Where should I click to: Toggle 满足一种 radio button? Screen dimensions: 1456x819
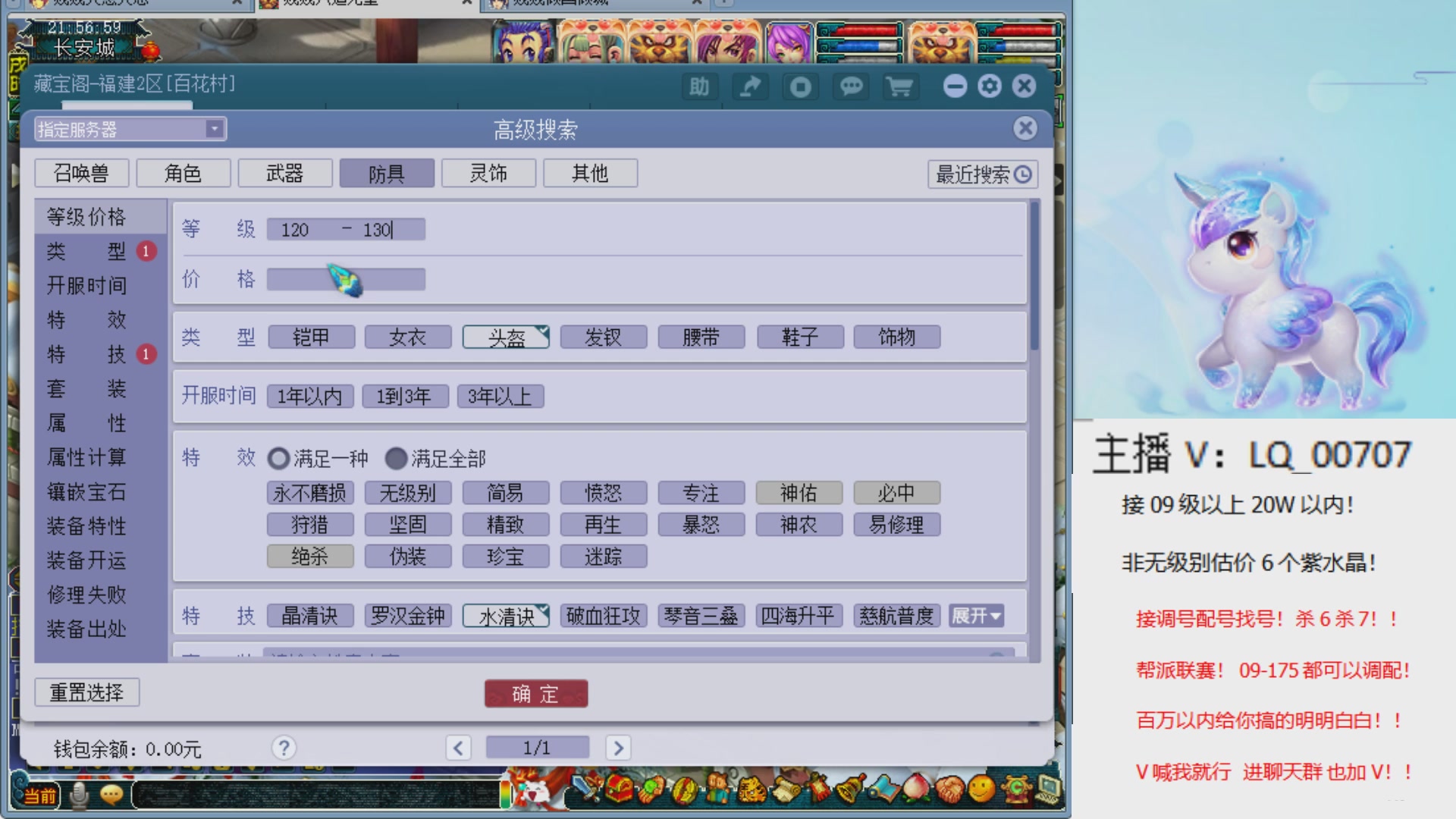[279, 458]
